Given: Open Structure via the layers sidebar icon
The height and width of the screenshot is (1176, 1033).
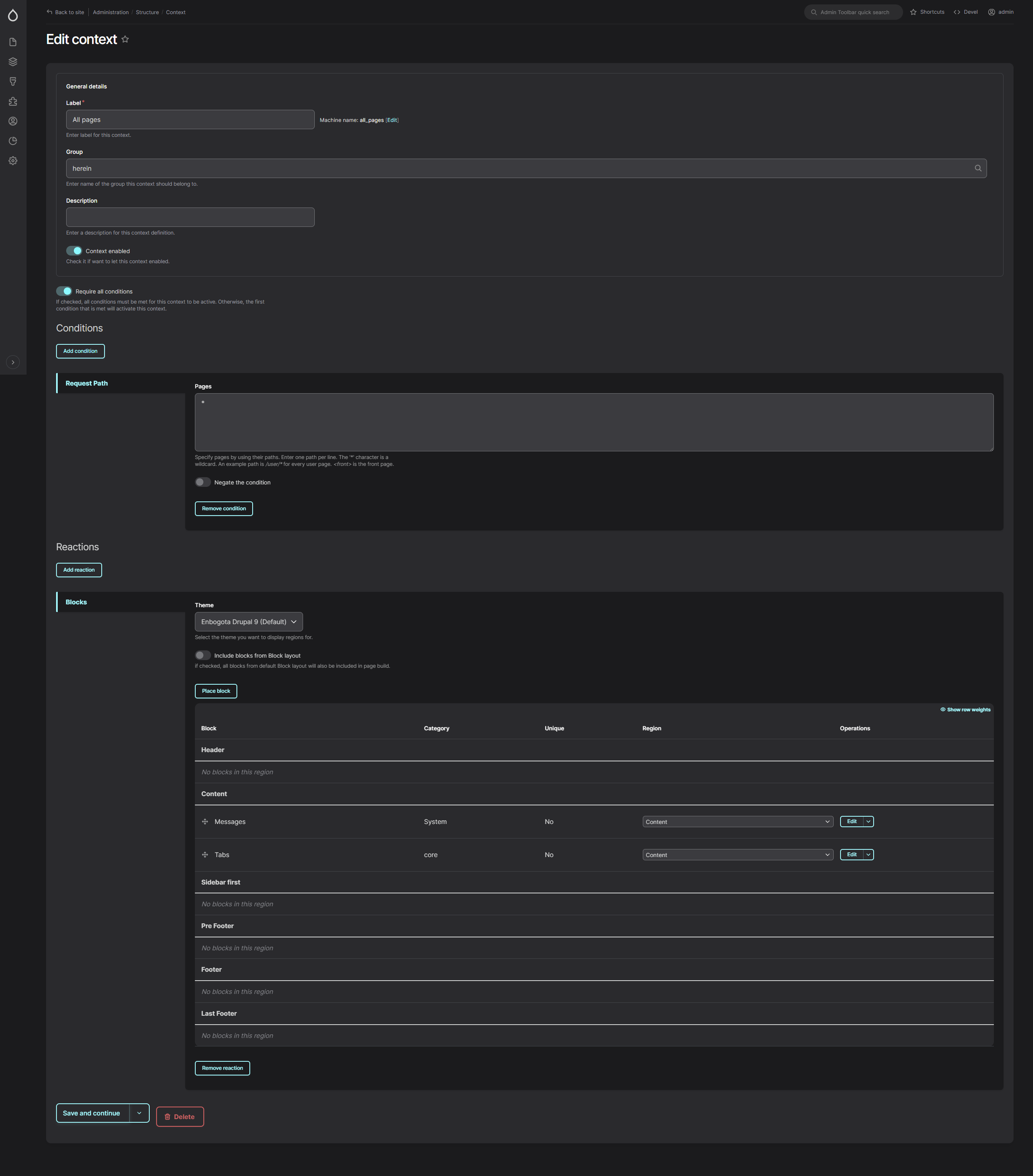Looking at the screenshot, I should (13, 61).
